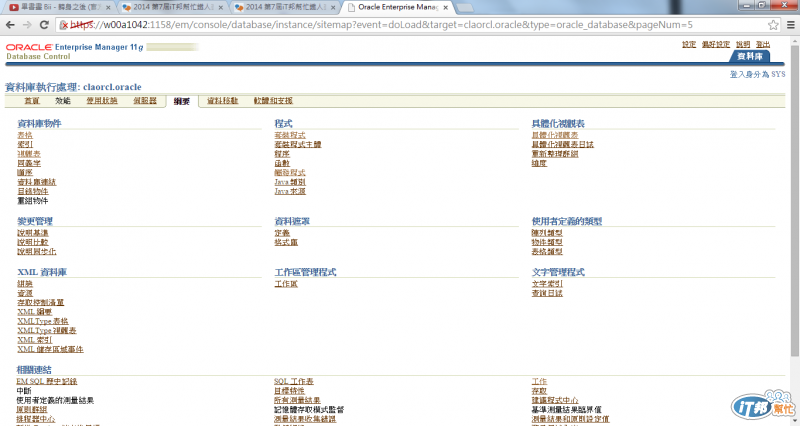The height and width of the screenshot is (426, 800).
Task: Open the 同義字 synonyms link
Action: pyautogui.click(x=29, y=163)
